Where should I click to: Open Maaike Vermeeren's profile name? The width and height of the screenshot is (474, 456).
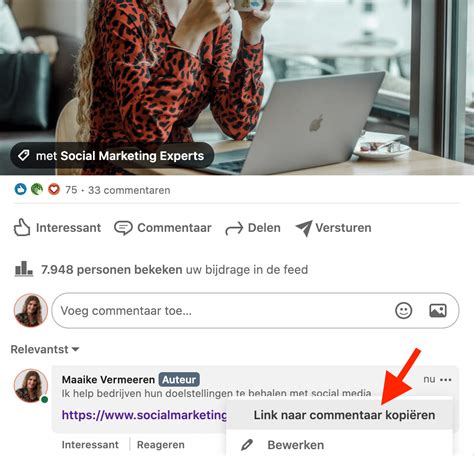click(x=108, y=380)
